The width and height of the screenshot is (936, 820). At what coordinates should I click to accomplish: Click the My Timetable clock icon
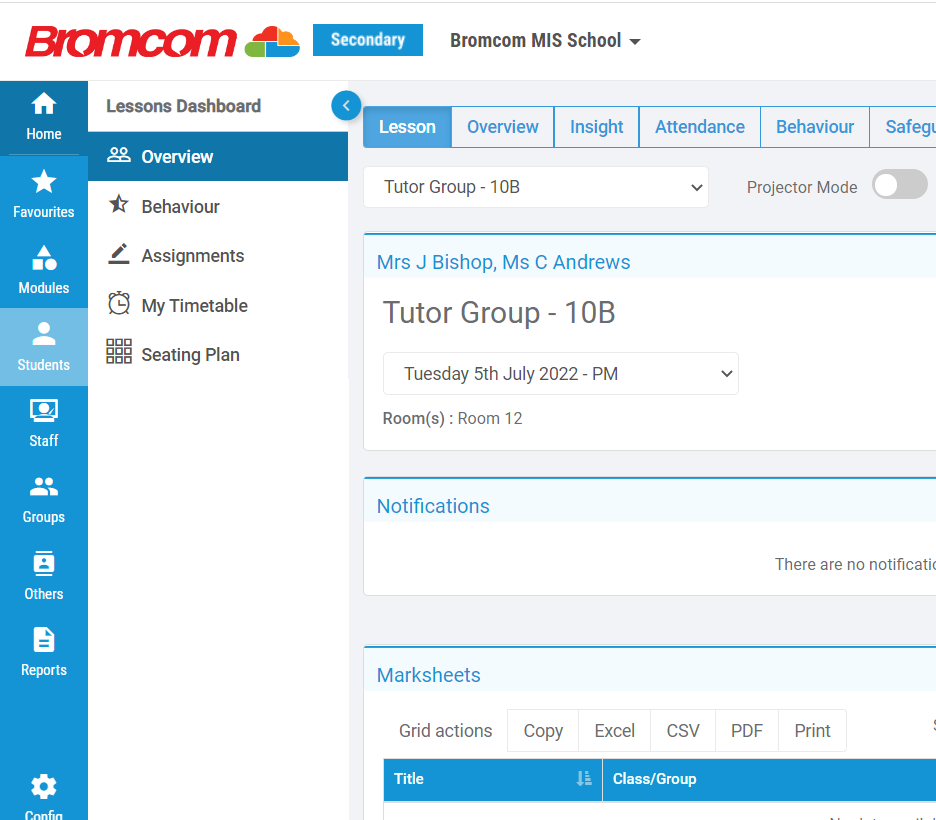click(x=119, y=303)
